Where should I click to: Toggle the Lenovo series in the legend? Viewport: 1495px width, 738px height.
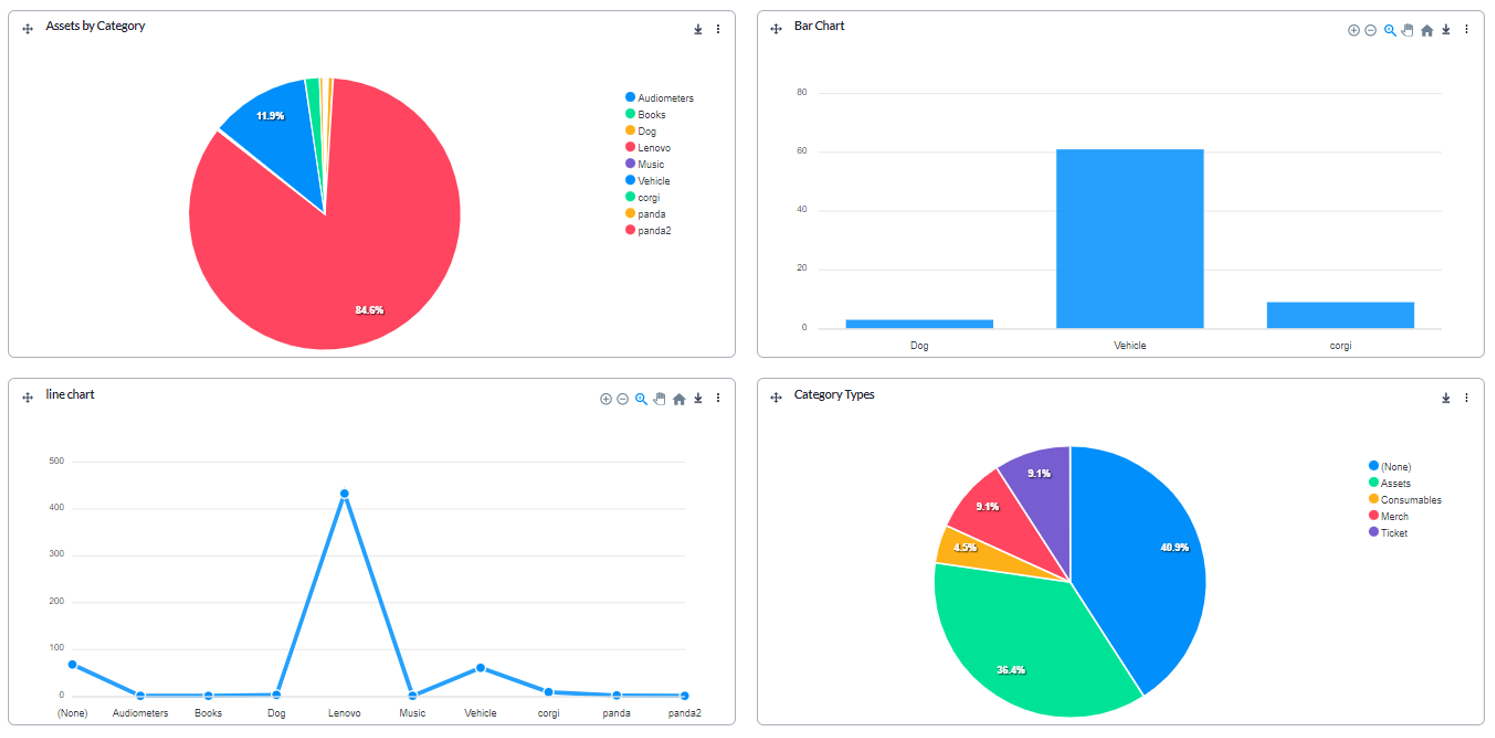click(654, 148)
